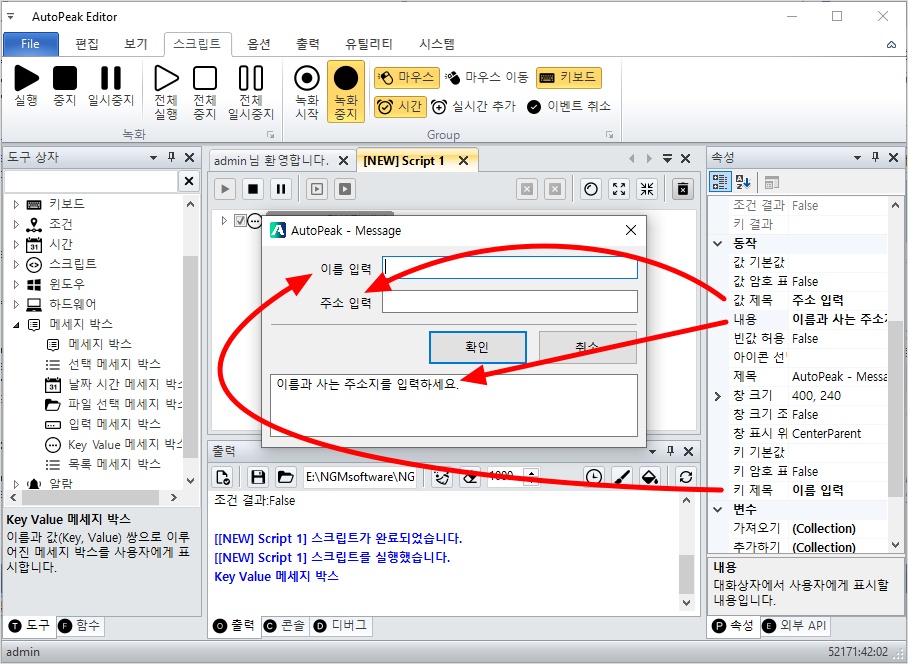Switch to the 함수 bottom tab

click(80, 625)
